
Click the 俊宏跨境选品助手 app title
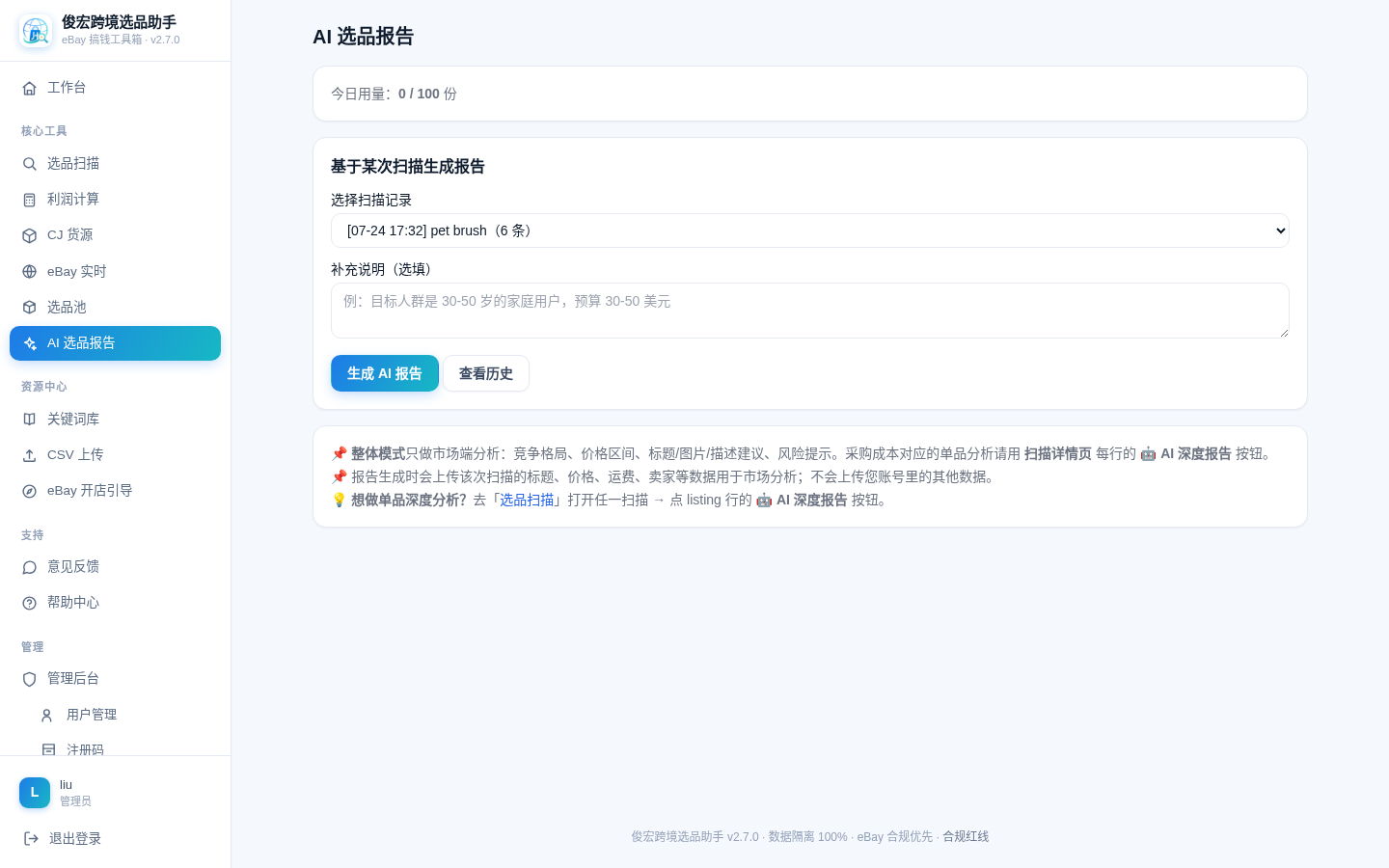(120, 22)
